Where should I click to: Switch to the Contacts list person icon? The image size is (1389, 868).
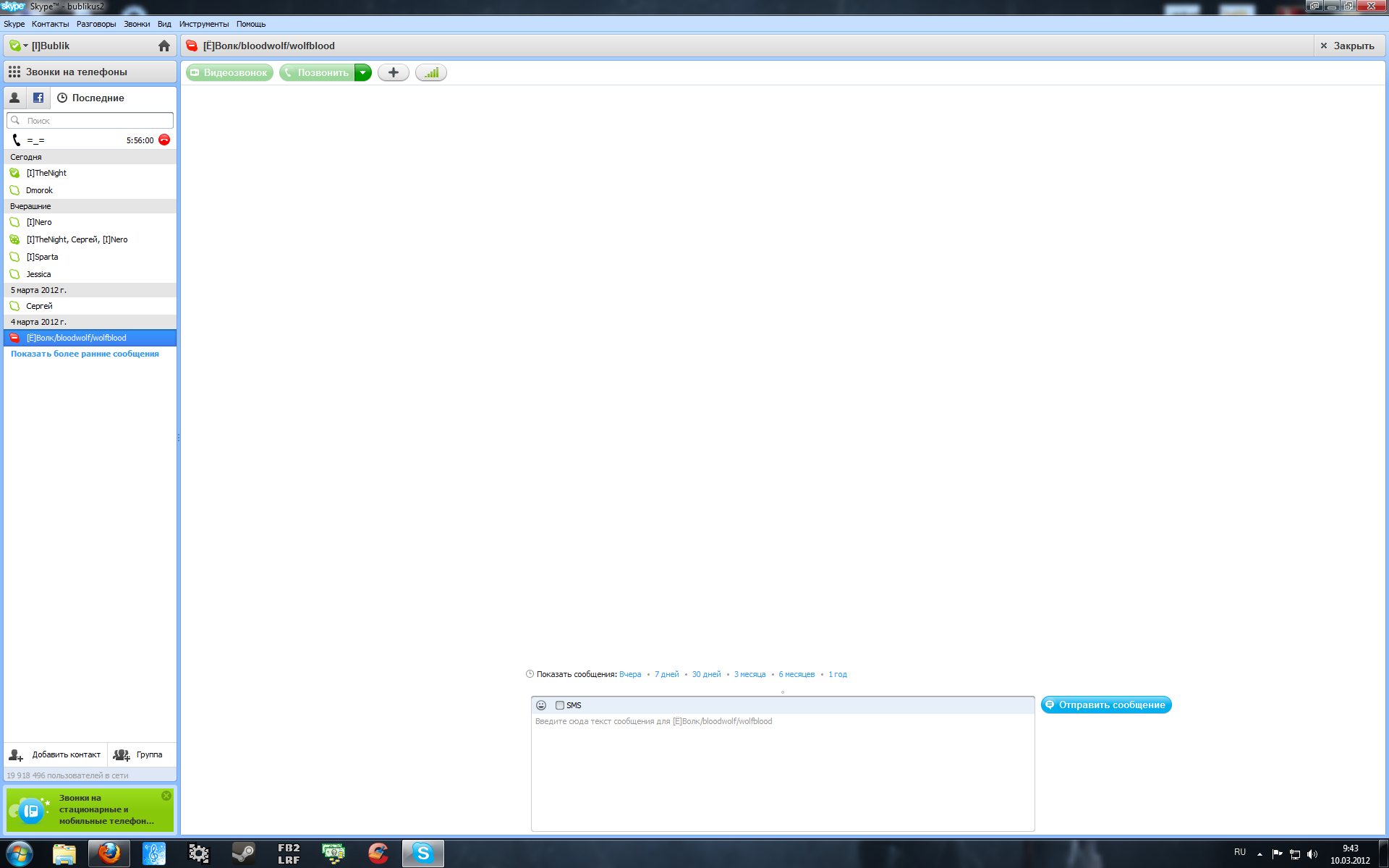(x=14, y=98)
